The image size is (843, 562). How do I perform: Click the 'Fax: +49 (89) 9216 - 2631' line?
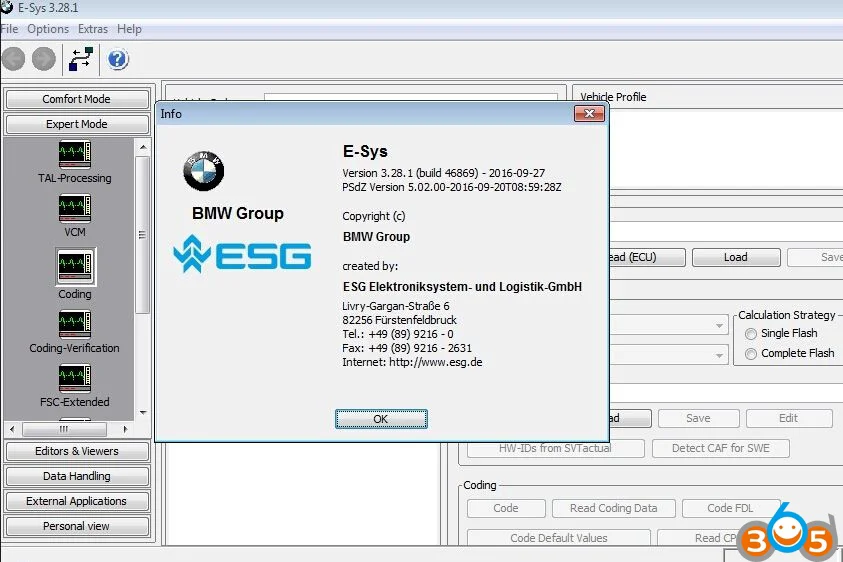tap(407, 348)
